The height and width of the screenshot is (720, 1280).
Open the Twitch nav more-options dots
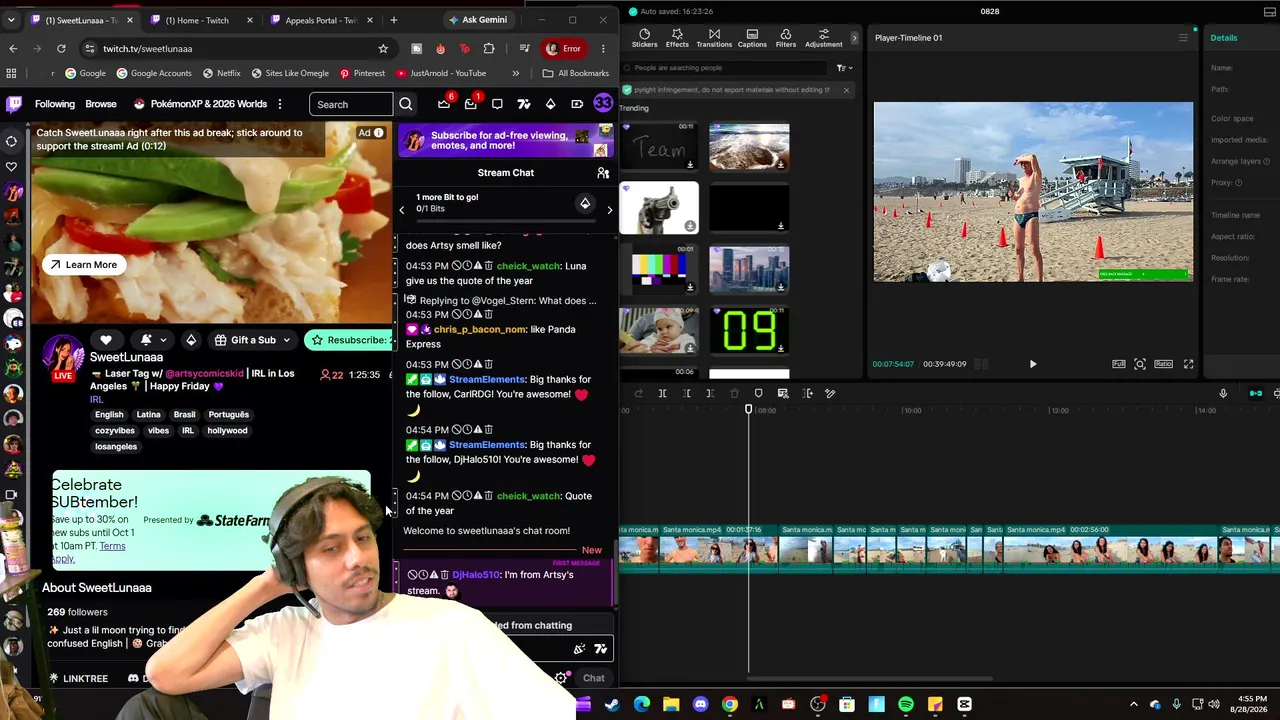[280, 104]
